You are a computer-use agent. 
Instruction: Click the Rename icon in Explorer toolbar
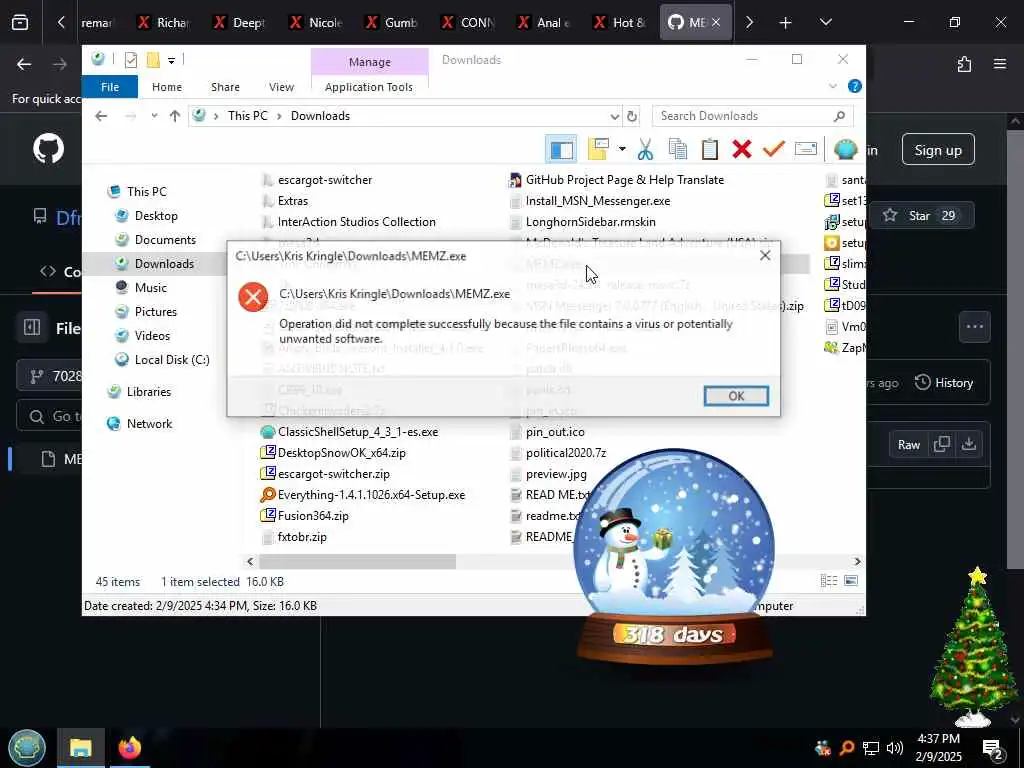[805, 150]
